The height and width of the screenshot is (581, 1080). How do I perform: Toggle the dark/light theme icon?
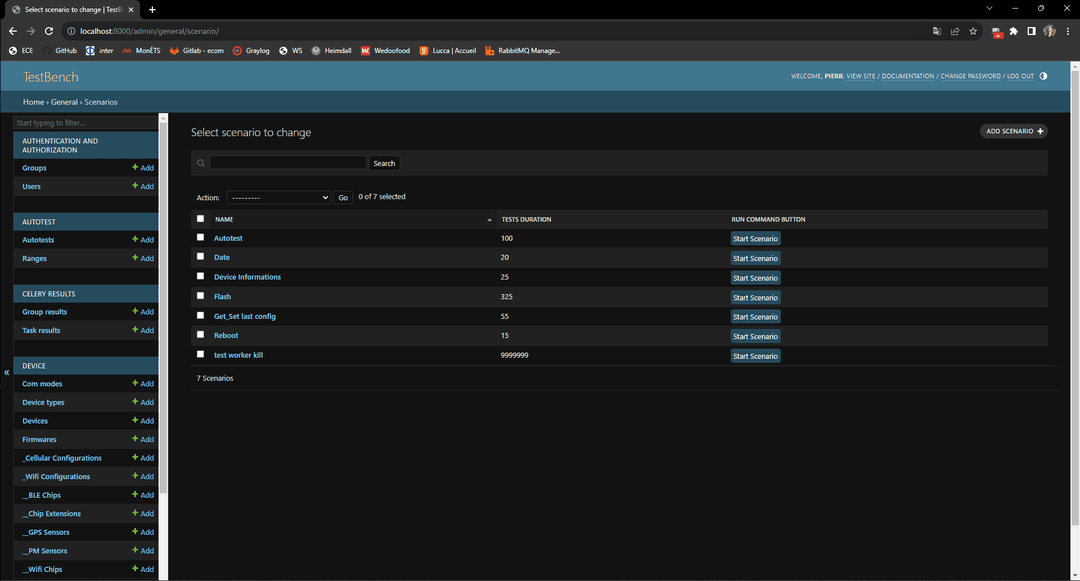tap(1043, 76)
